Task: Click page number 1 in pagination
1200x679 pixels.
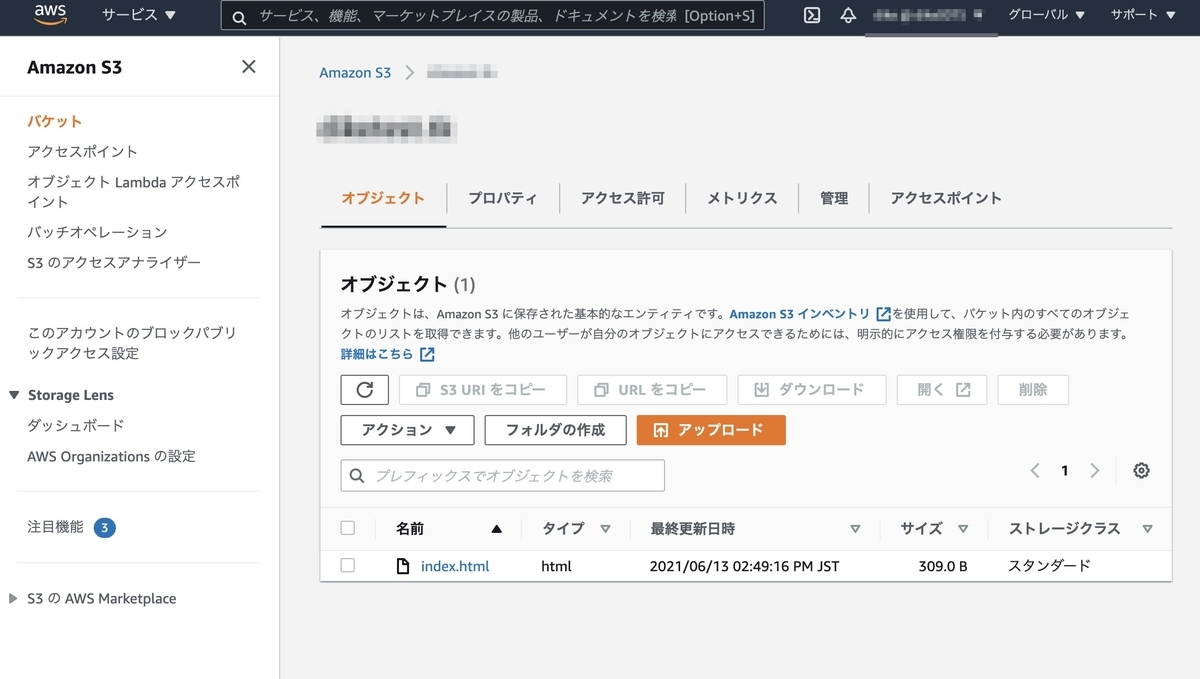Action: pos(1065,471)
